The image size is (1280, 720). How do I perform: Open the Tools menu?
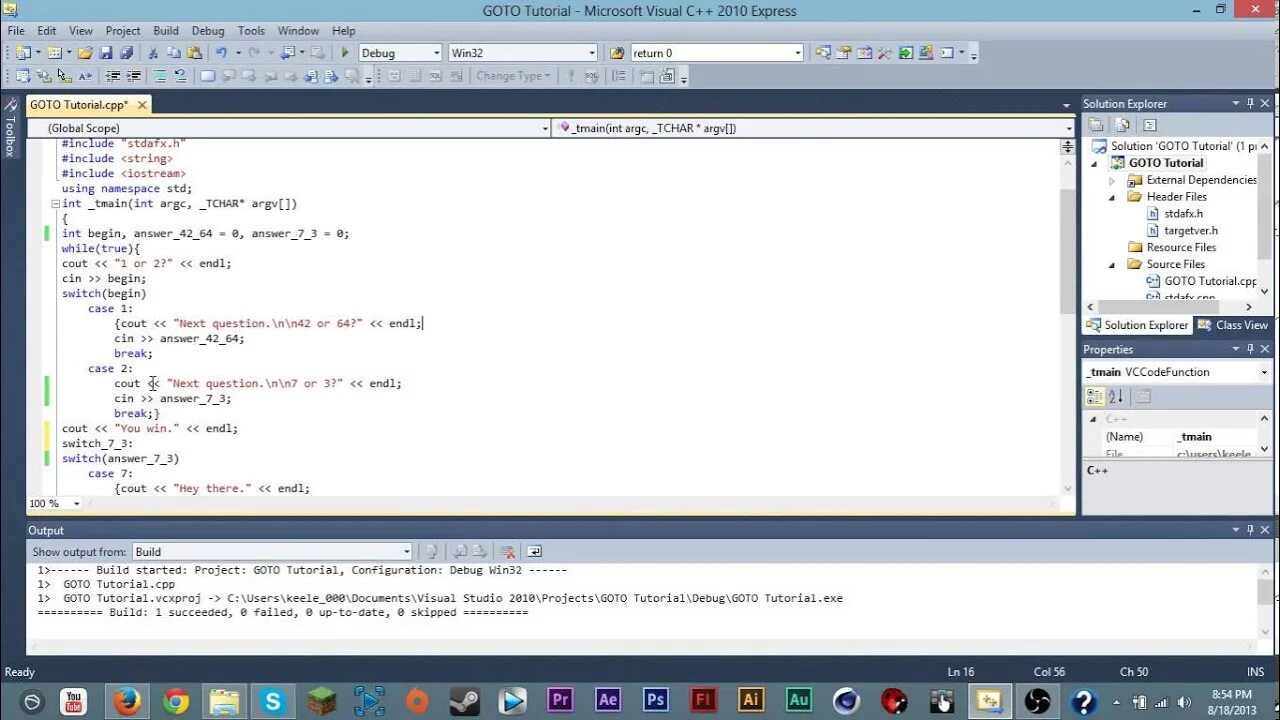coord(251,31)
